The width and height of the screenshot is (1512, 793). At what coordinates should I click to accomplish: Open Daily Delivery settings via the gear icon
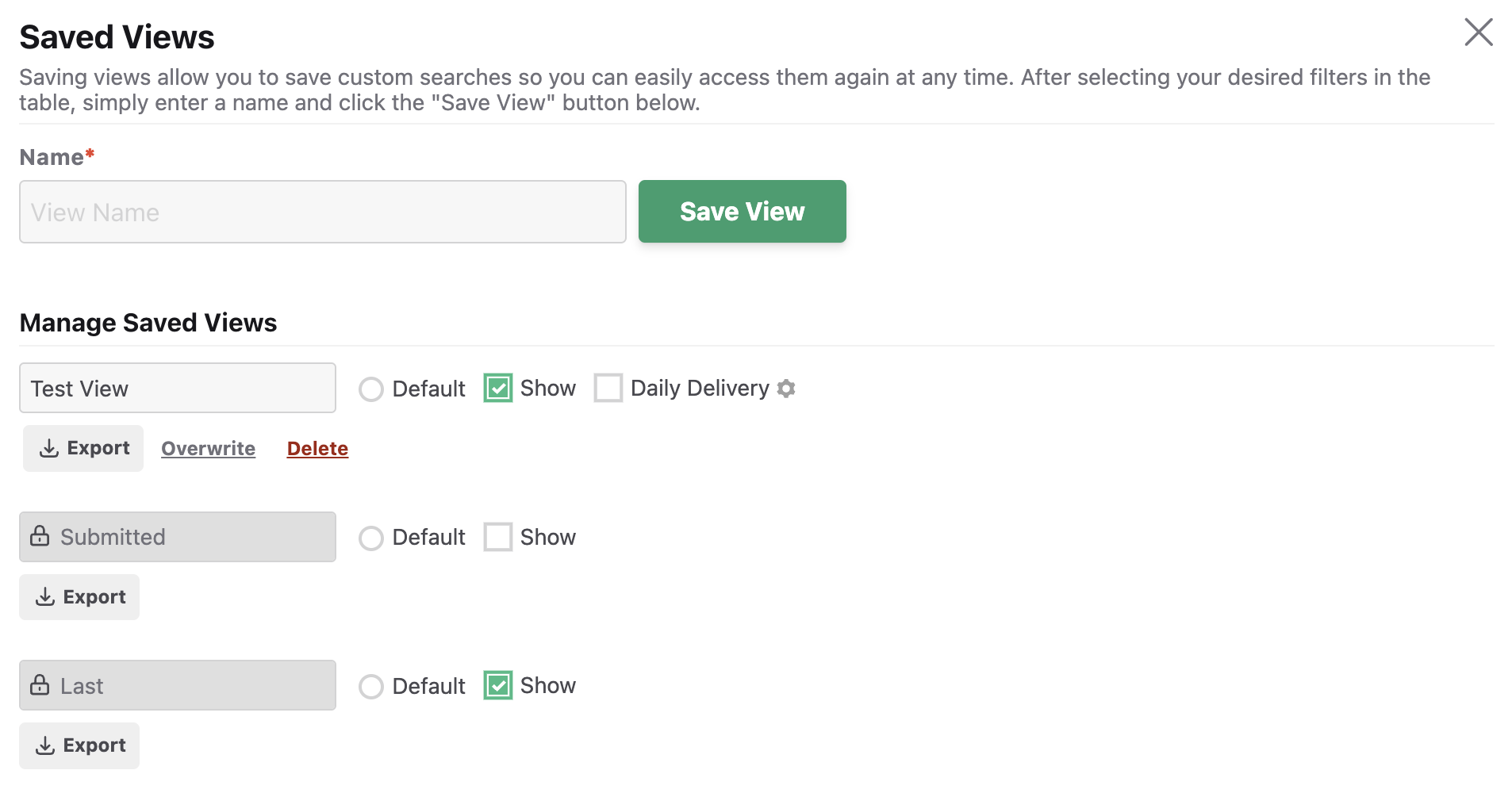coord(786,388)
